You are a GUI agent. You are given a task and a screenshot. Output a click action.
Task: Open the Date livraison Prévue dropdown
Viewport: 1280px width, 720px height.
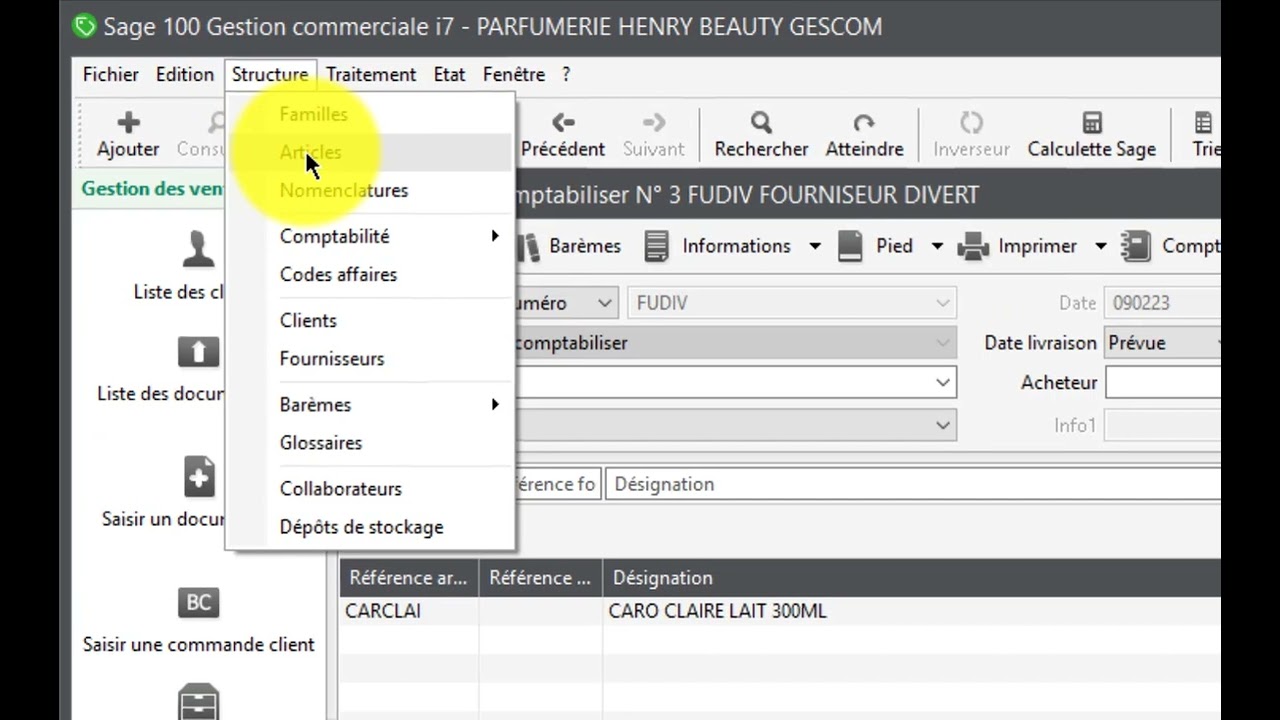coord(1162,343)
